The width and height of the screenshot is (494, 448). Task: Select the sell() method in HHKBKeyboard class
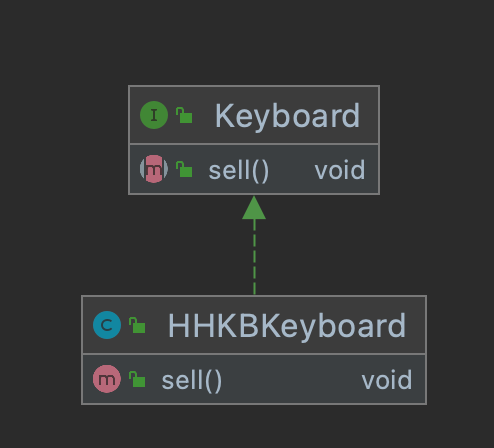tap(192, 380)
